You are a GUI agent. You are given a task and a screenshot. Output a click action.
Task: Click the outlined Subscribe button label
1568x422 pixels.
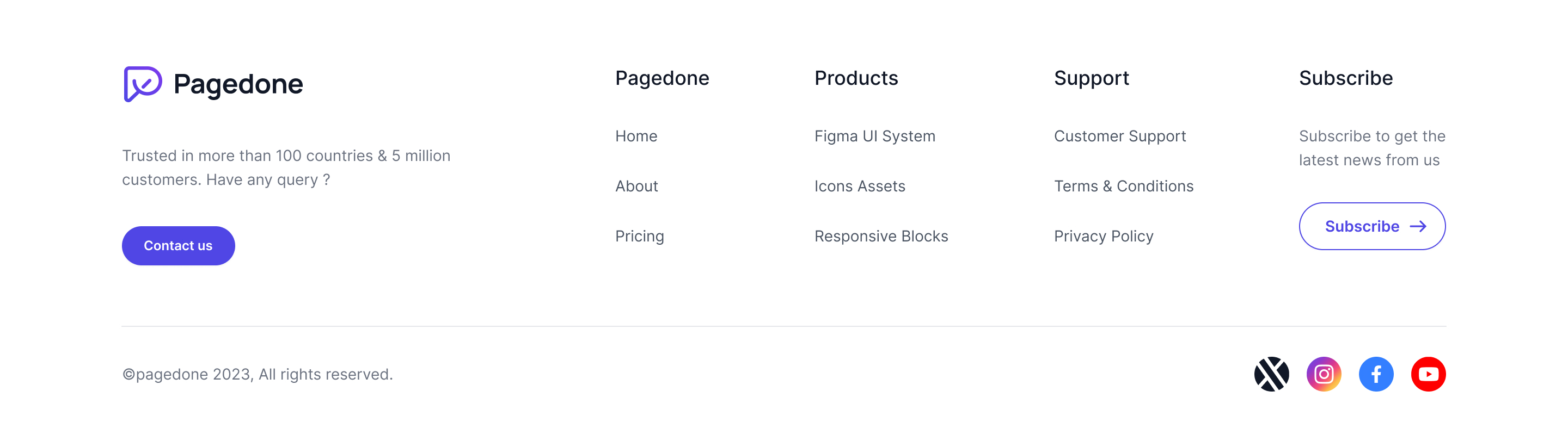tap(1362, 226)
